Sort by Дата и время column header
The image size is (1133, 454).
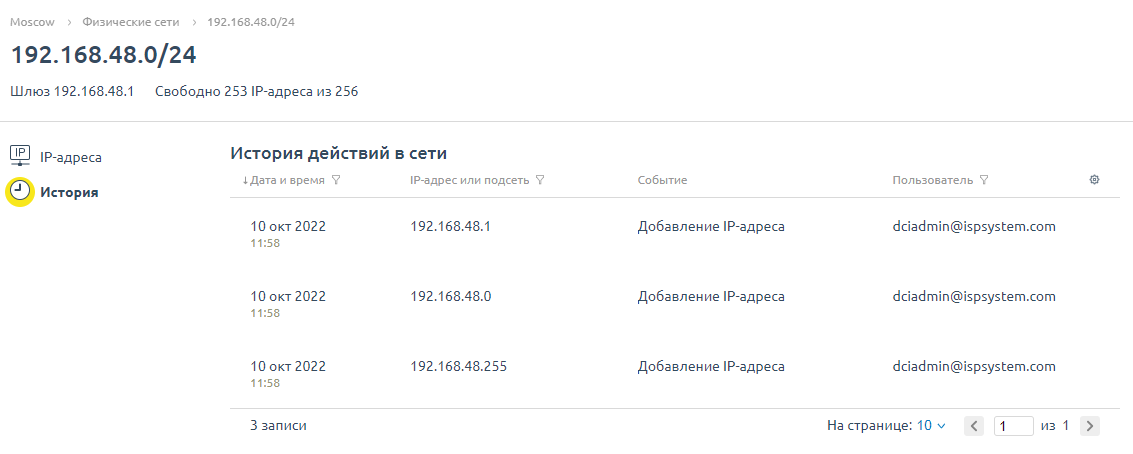pos(283,180)
